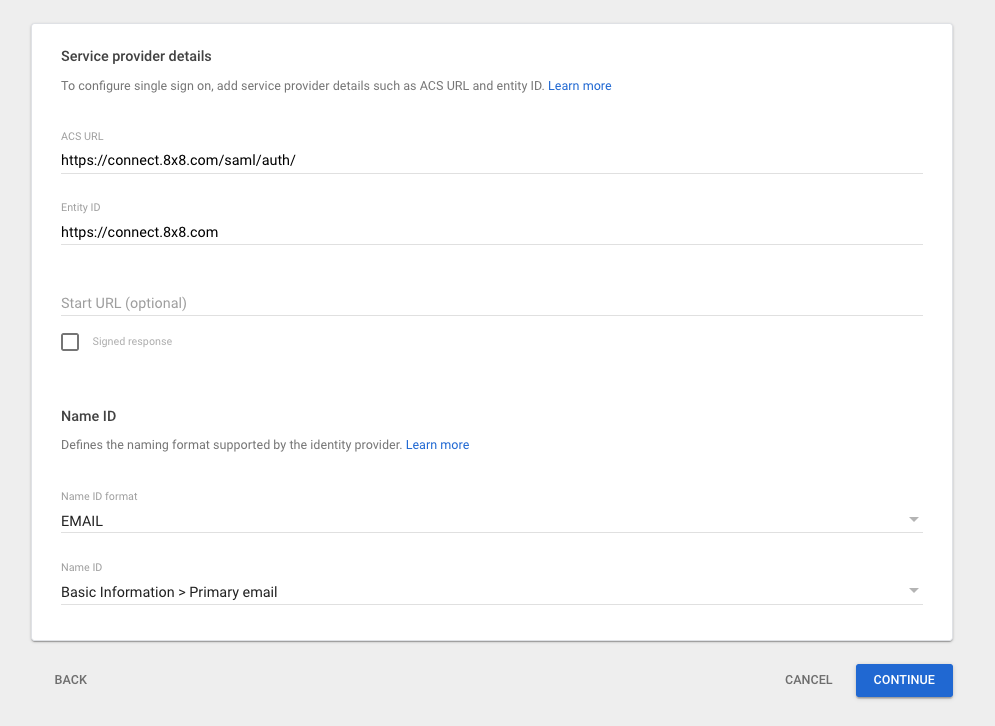Click the Start URL (optional) field
The image size is (995, 726).
point(492,303)
